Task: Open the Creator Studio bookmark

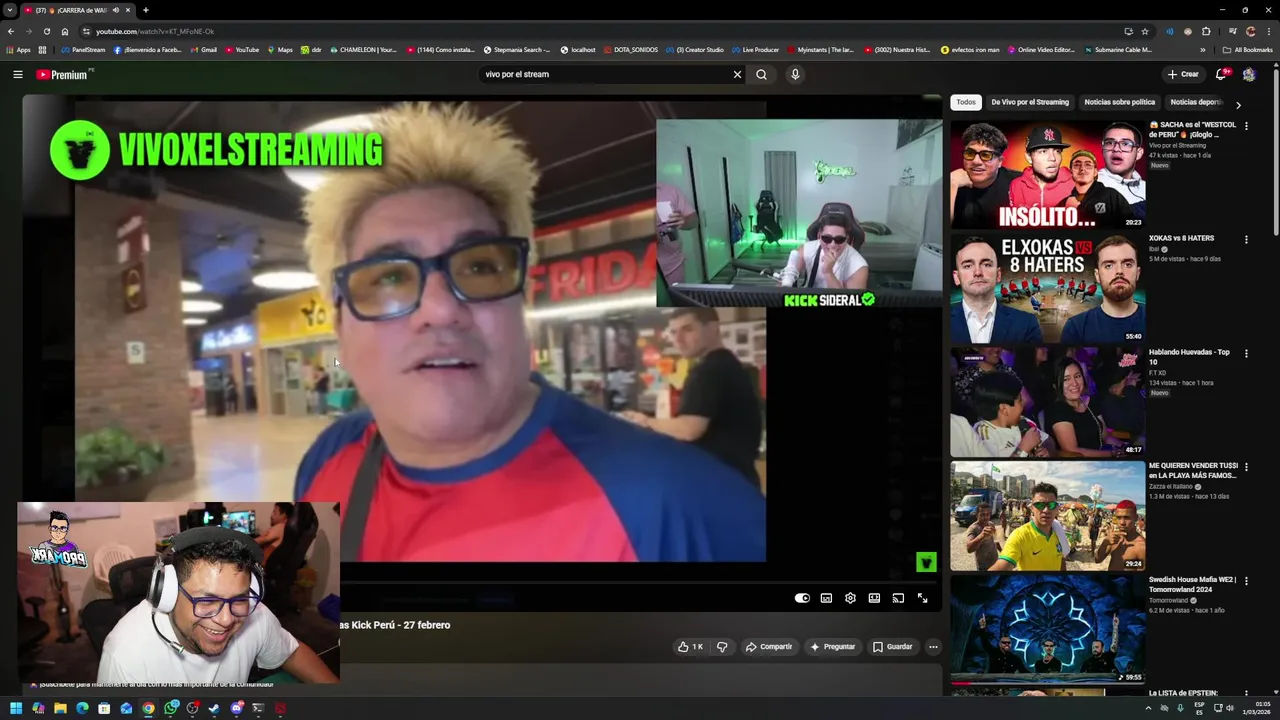Action: pyautogui.click(x=694, y=50)
